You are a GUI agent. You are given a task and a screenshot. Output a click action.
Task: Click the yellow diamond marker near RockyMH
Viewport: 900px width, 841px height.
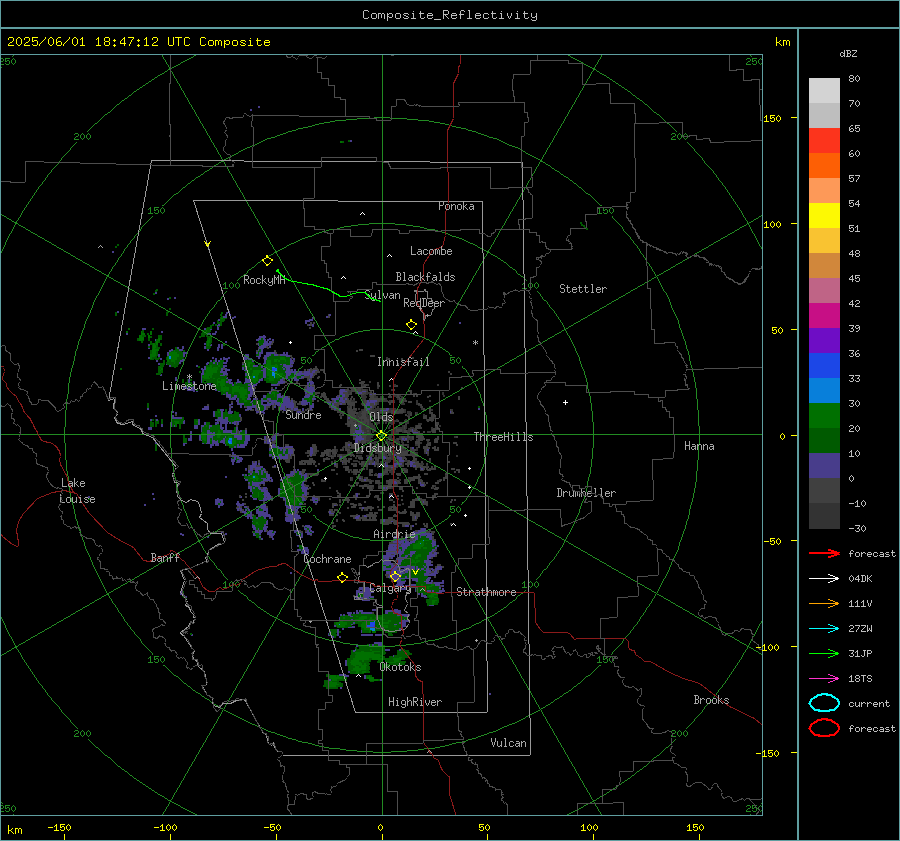267,261
